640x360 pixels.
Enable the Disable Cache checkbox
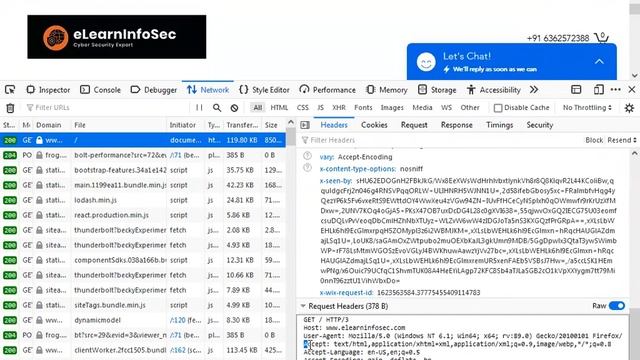(498, 108)
